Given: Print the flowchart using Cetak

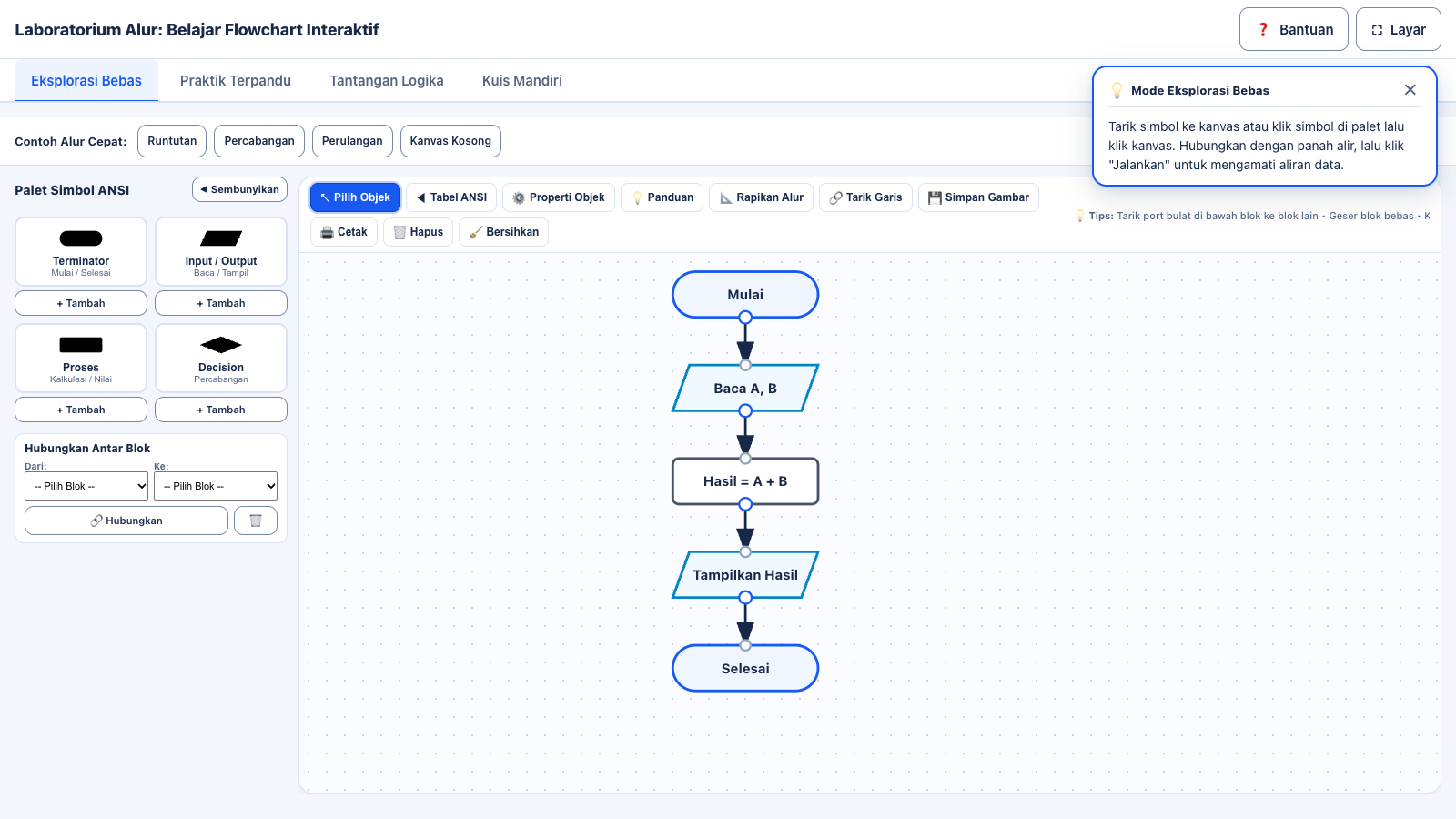Looking at the screenshot, I should click(x=344, y=232).
